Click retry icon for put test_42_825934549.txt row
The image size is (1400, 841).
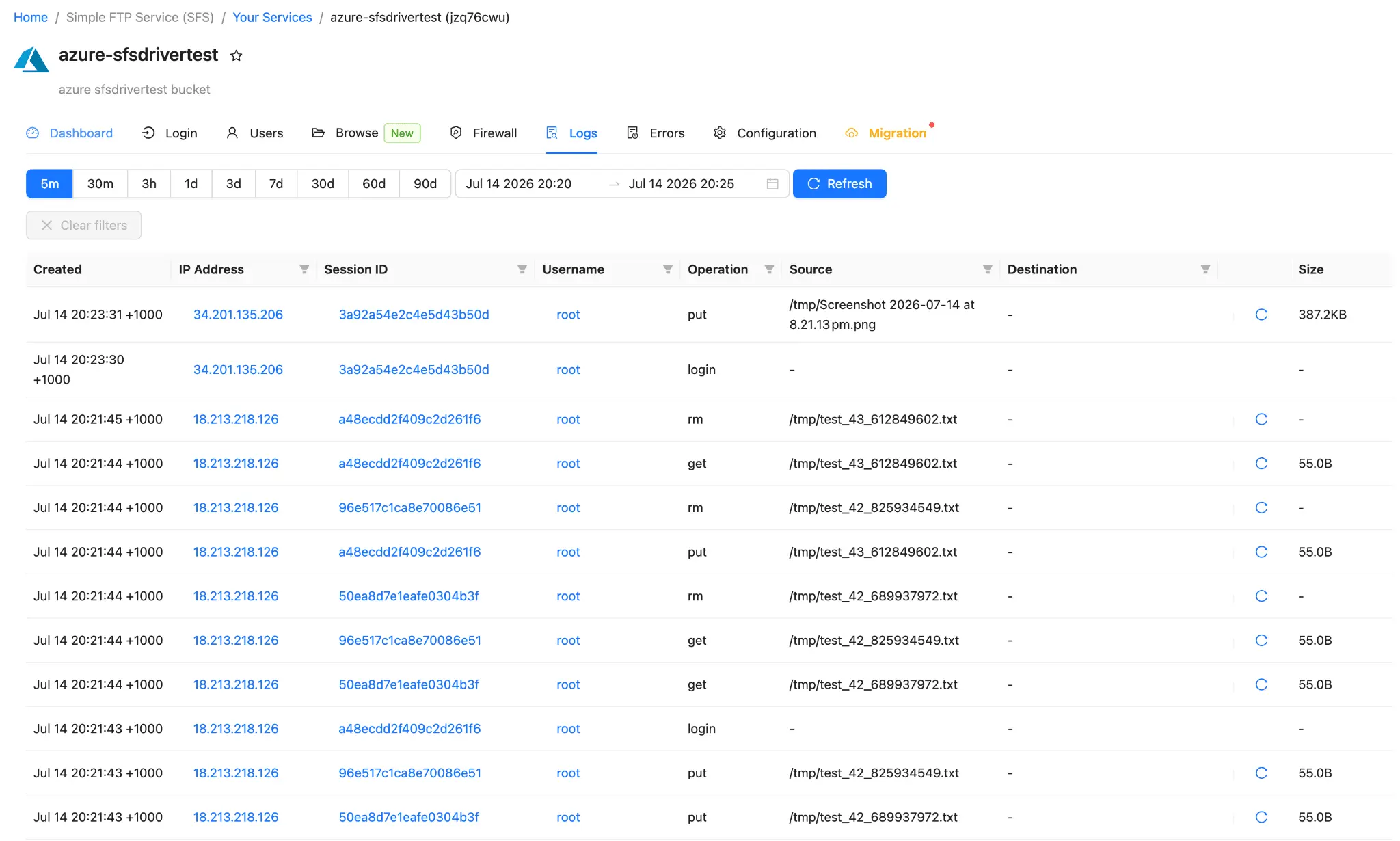coord(1261,773)
